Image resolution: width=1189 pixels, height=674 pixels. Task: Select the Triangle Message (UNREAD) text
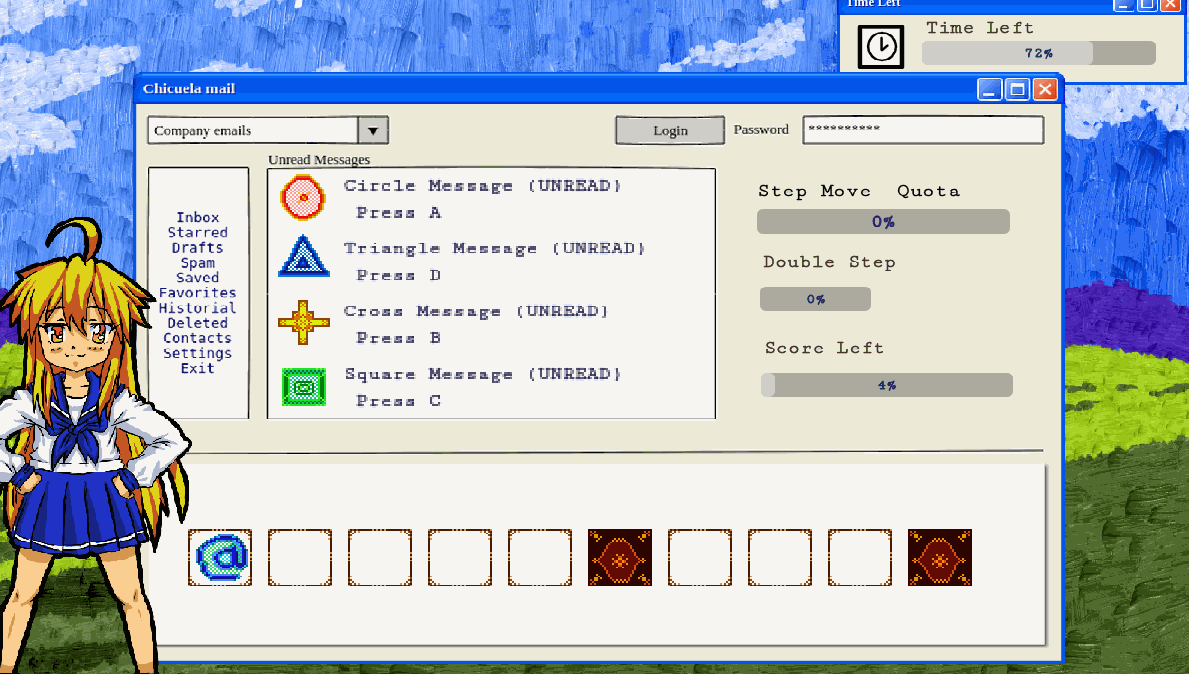coord(494,249)
